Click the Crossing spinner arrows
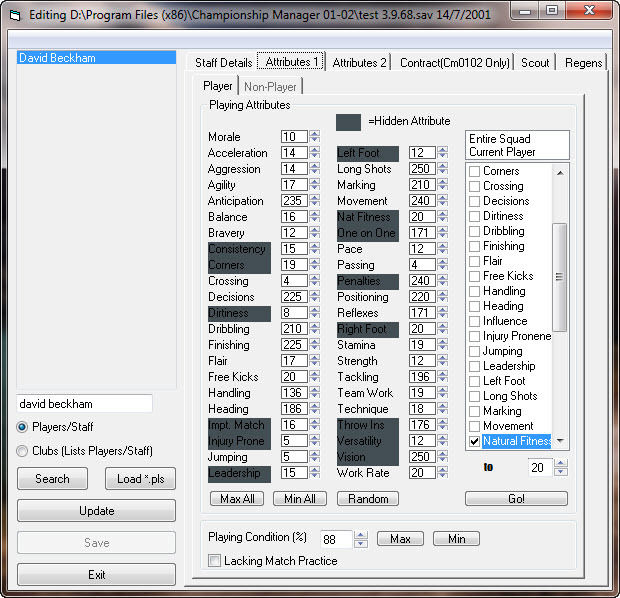The image size is (620, 598). point(315,280)
